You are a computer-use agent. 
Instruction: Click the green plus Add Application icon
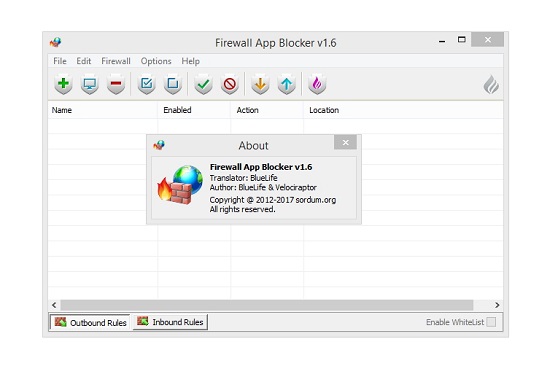point(63,84)
